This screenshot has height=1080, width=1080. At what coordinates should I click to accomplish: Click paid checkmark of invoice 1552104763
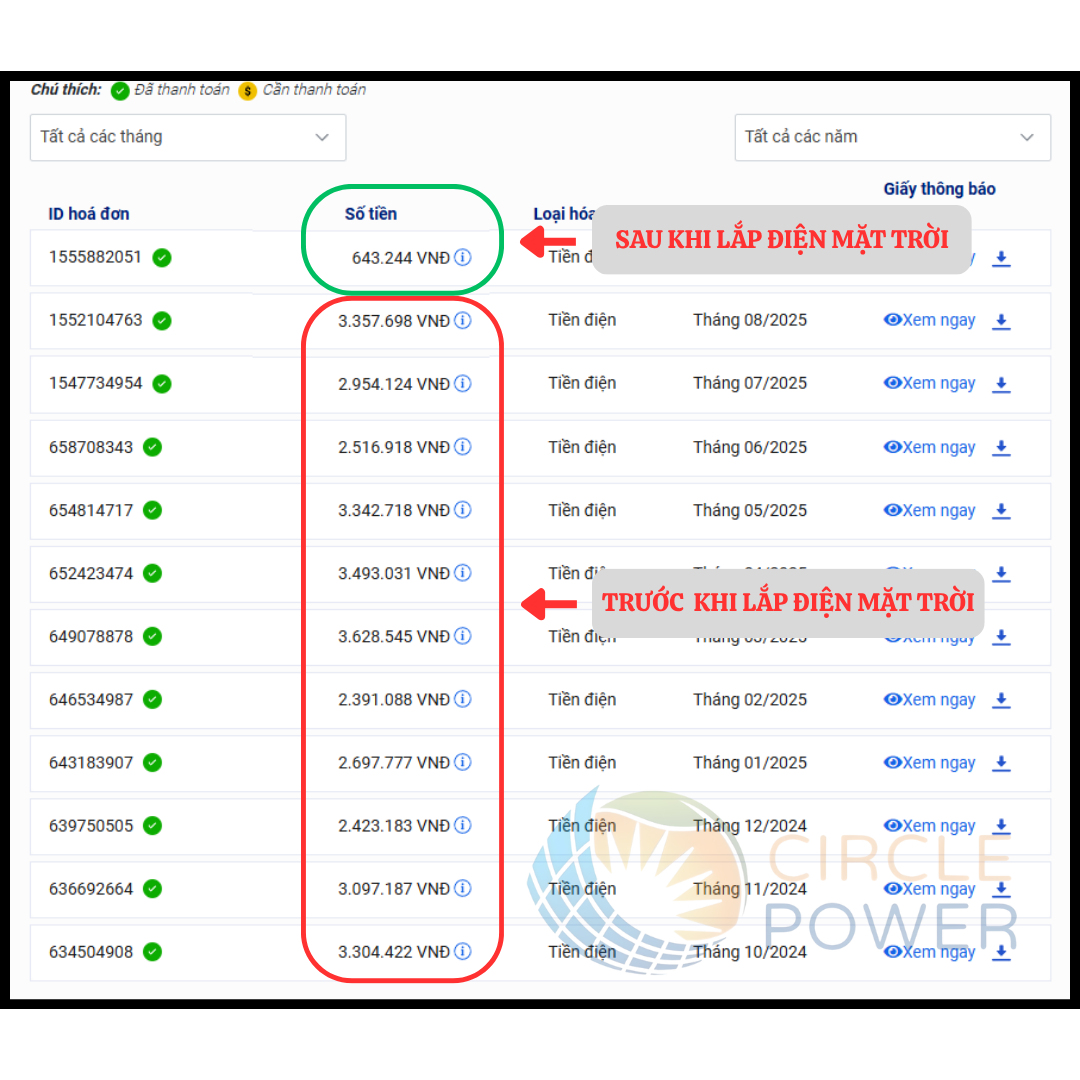click(162, 320)
